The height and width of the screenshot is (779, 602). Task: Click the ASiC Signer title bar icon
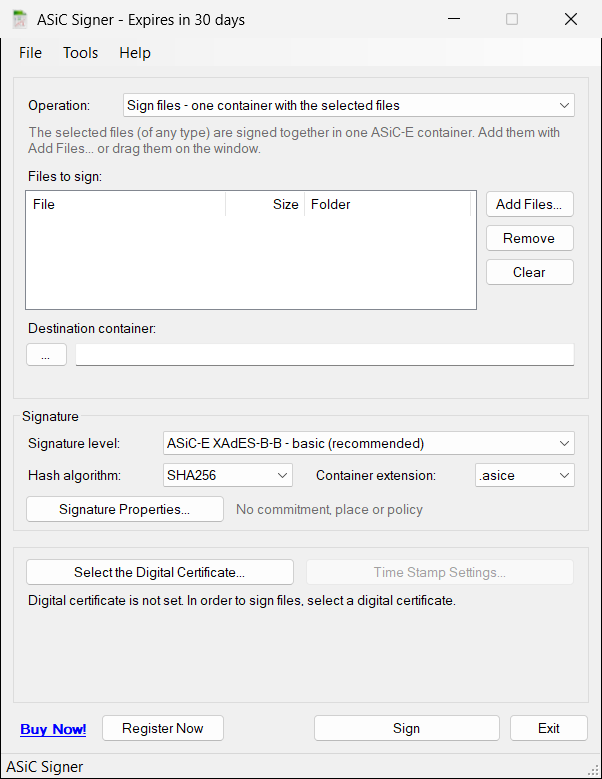20,19
